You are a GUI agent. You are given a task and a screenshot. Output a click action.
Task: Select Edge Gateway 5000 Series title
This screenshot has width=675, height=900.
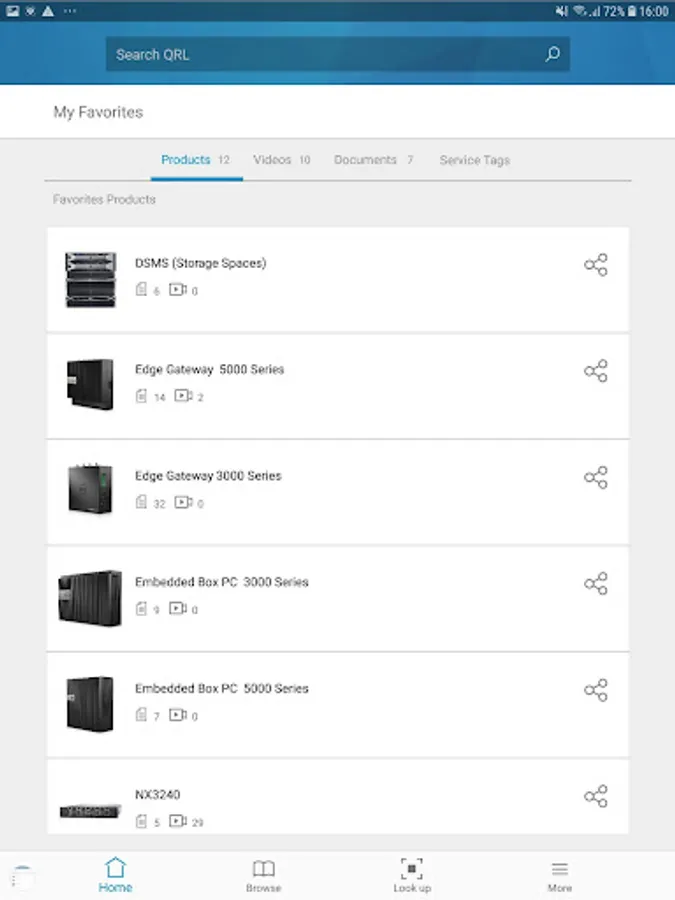pos(210,369)
